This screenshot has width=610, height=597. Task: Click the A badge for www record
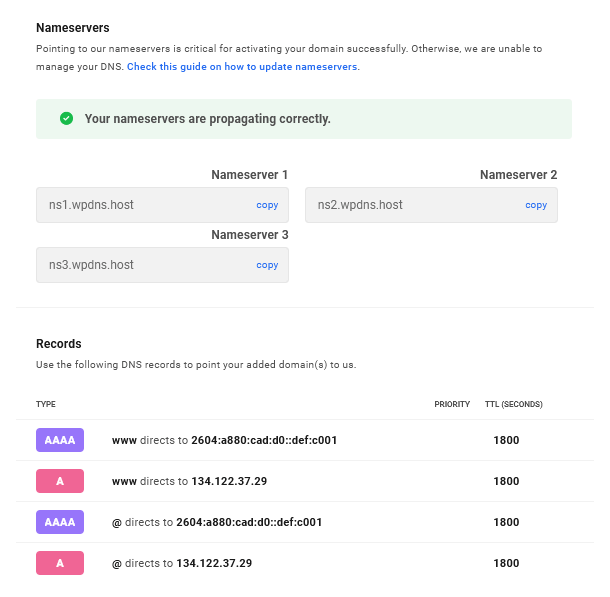coord(60,481)
